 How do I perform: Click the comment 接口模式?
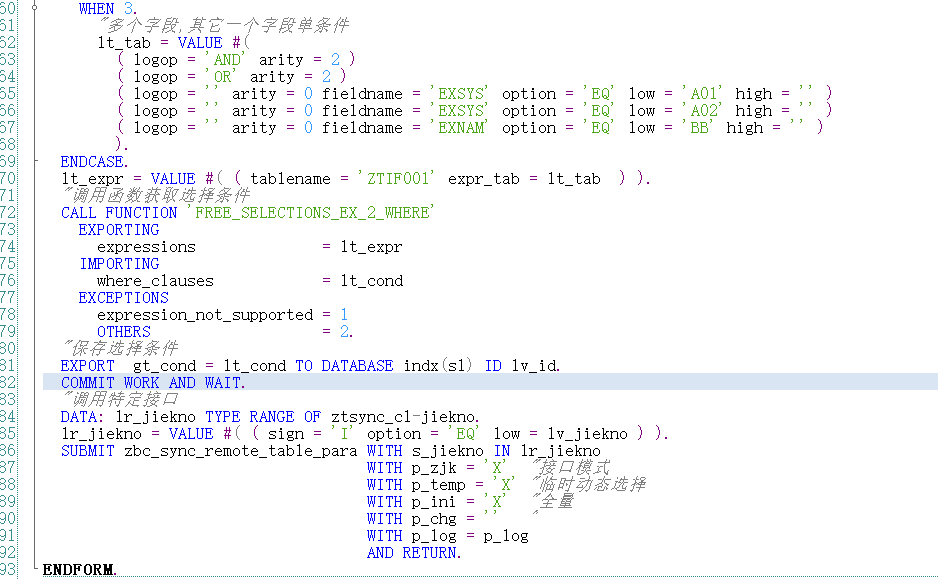tap(570, 468)
